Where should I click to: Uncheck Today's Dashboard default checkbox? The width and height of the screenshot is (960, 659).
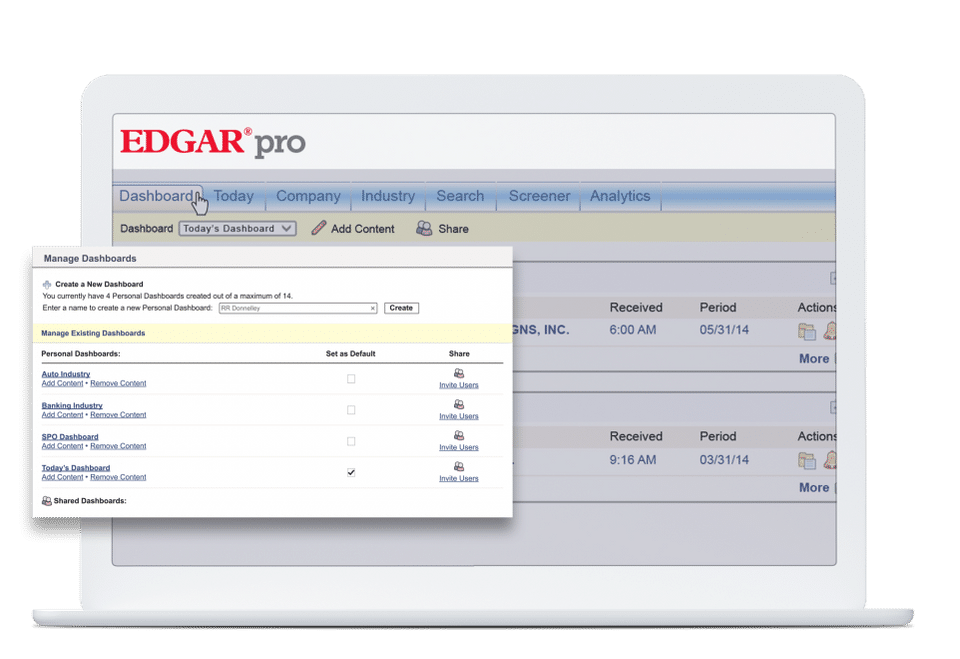pos(351,472)
